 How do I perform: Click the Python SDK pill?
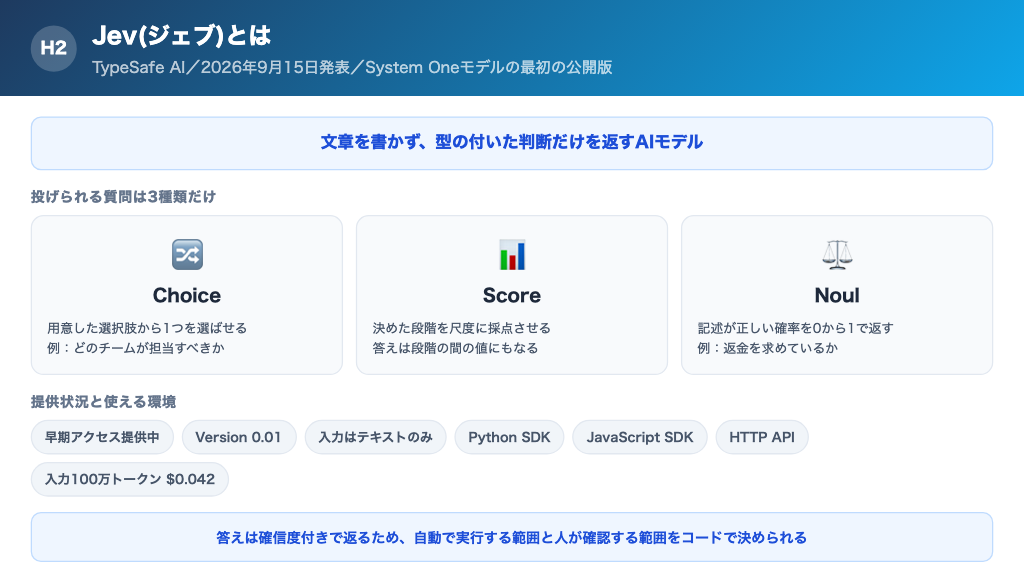coord(509,437)
